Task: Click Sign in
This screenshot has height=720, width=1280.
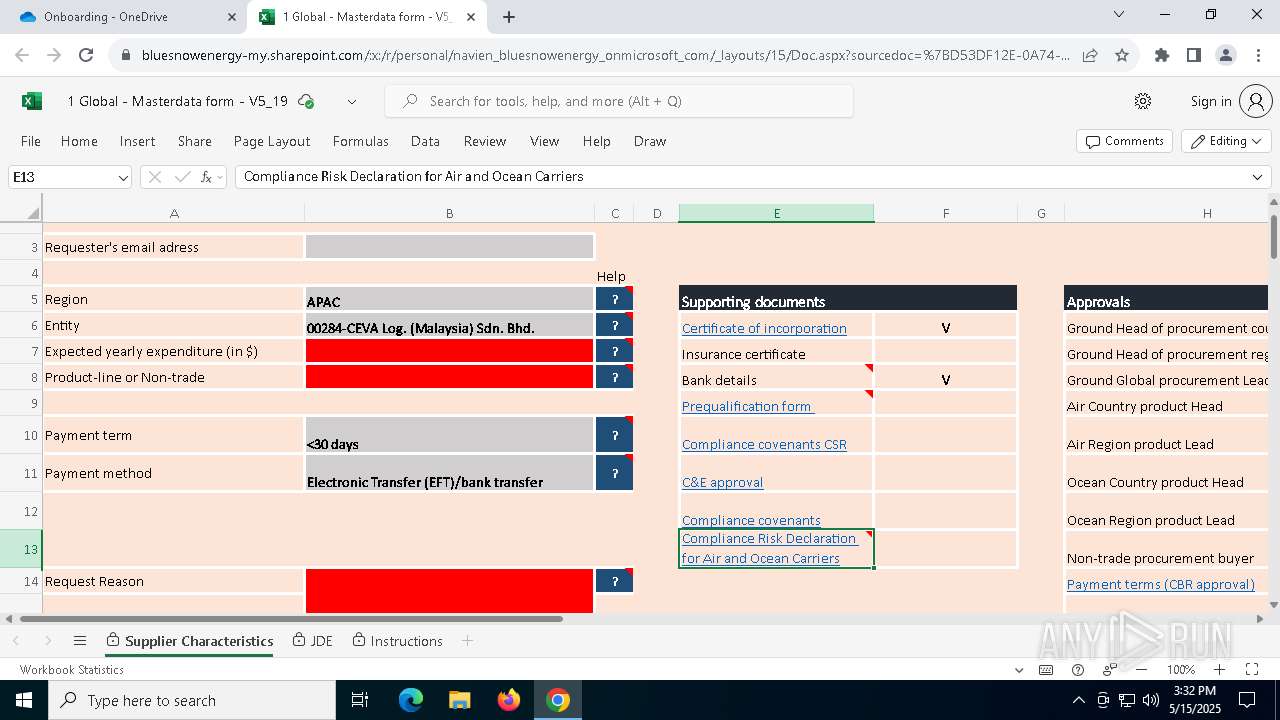Action: [1211, 101]
